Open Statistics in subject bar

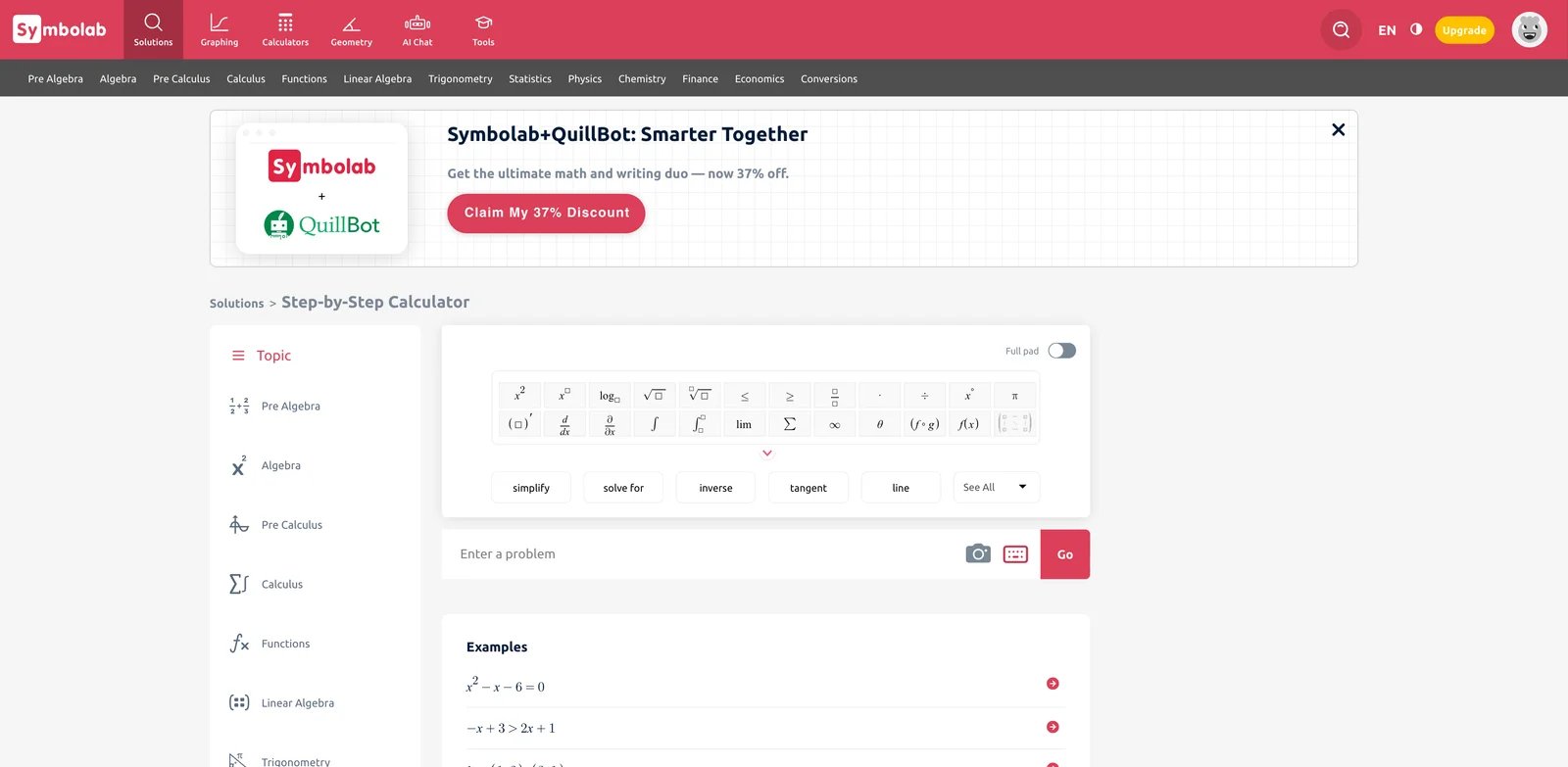[x=530, y=78]
